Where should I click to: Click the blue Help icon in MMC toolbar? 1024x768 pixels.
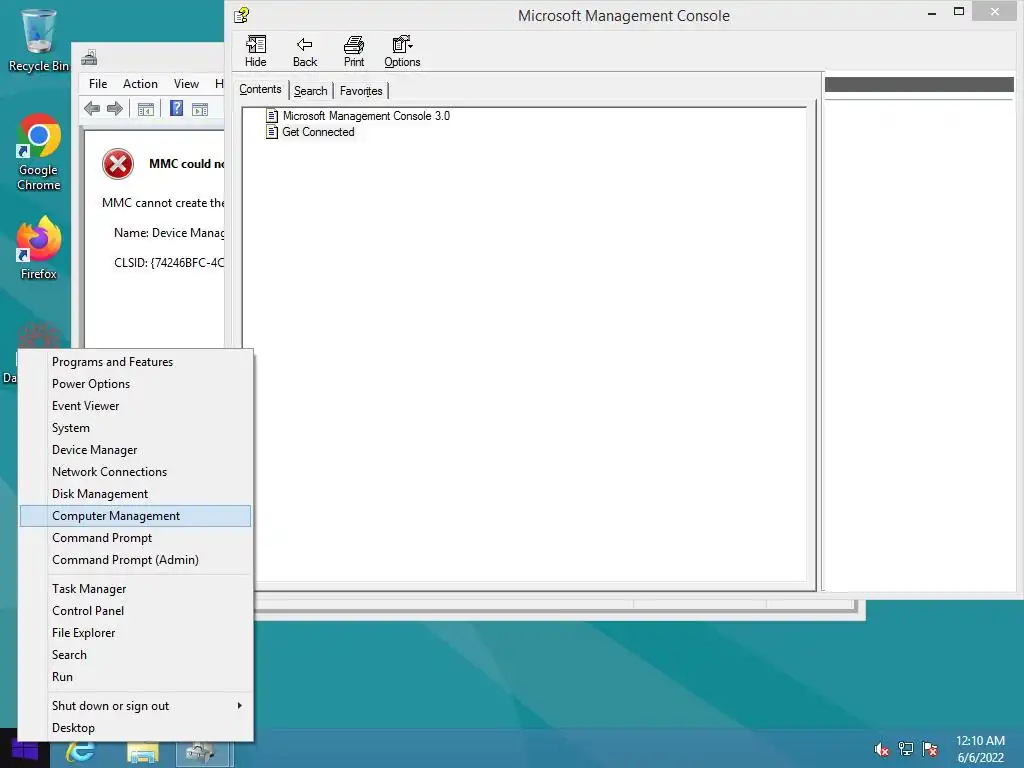[176, 108]
